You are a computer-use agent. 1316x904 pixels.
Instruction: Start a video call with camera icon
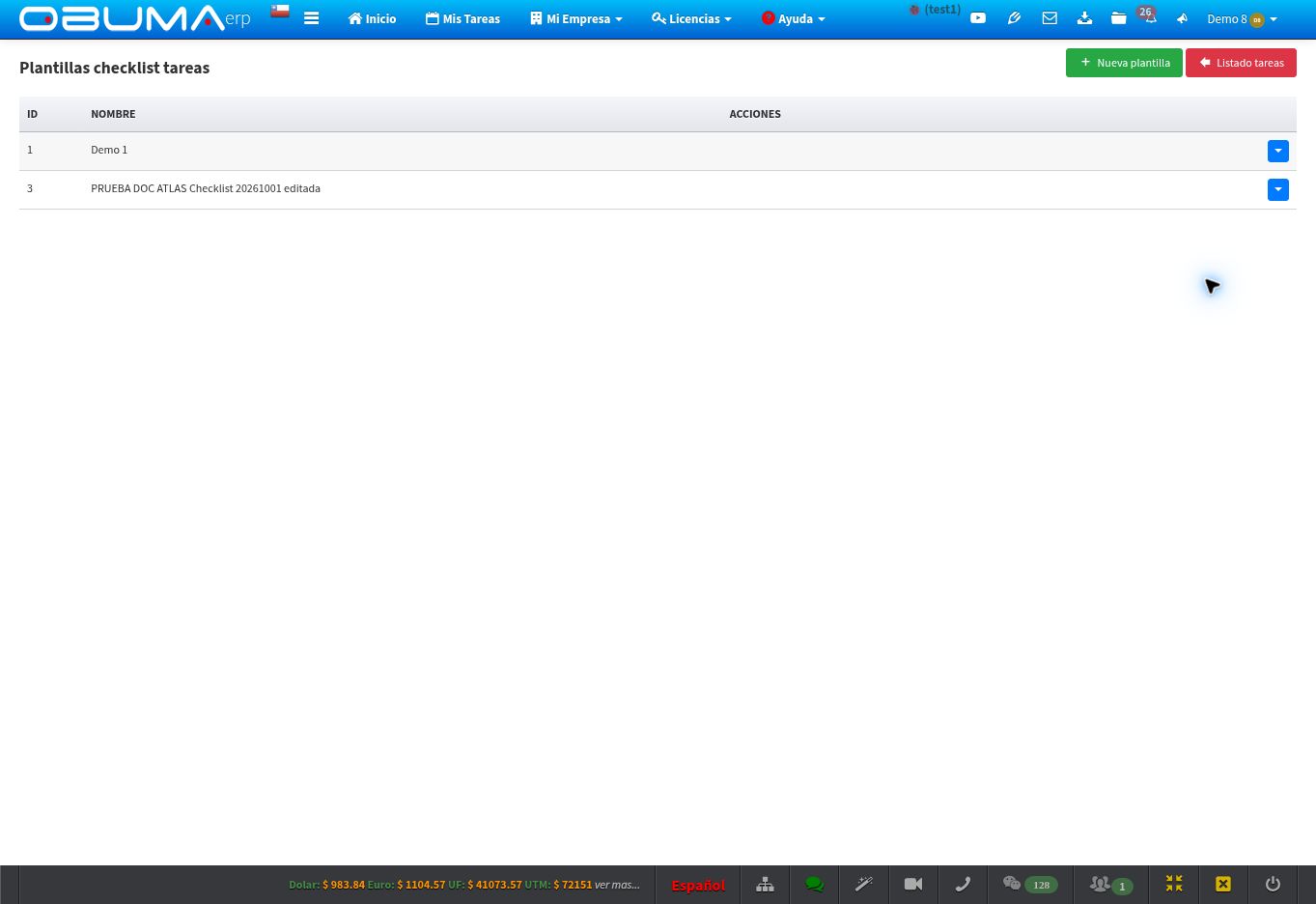(x=913, y=884)
